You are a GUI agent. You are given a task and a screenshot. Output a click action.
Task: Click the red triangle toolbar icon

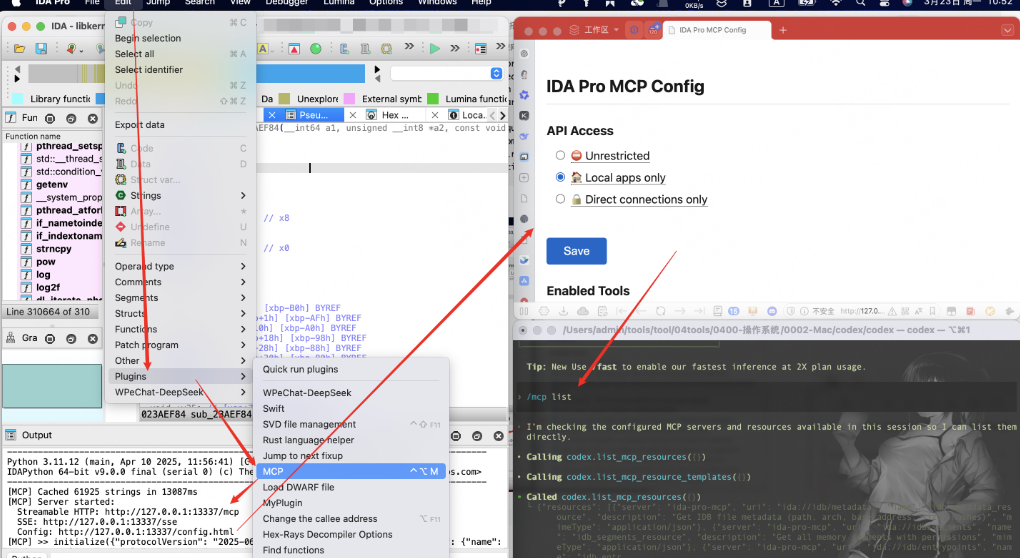(294, 49)
